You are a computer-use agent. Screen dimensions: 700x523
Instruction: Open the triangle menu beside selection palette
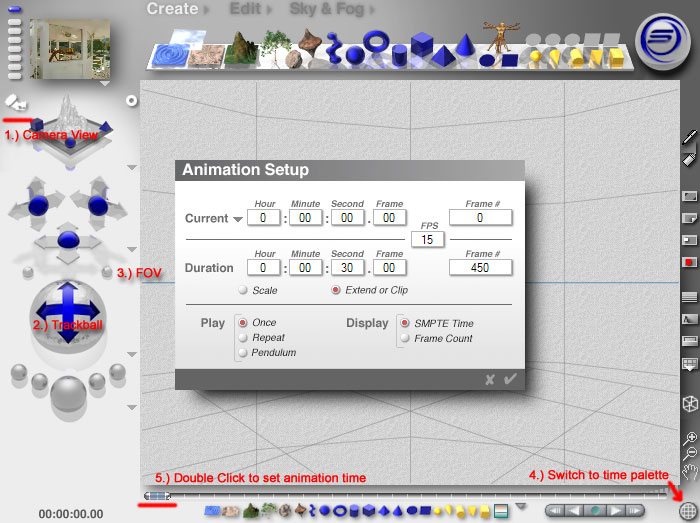[520, 507]
